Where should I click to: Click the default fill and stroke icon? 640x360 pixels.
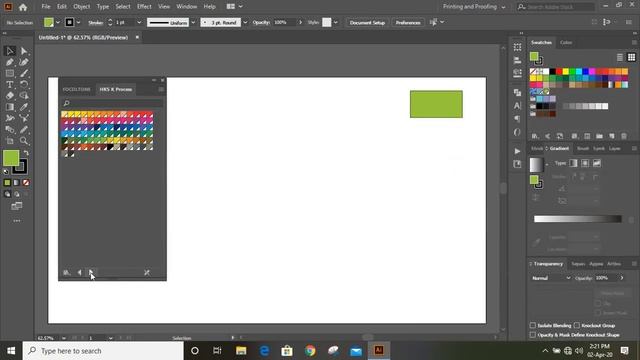click(6, 171)
